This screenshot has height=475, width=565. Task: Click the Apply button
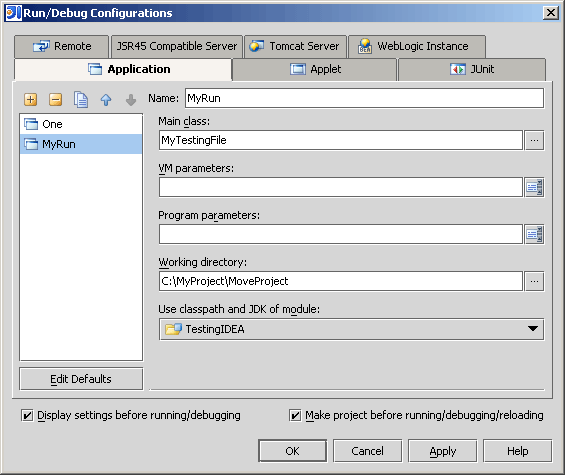(442, 451)
